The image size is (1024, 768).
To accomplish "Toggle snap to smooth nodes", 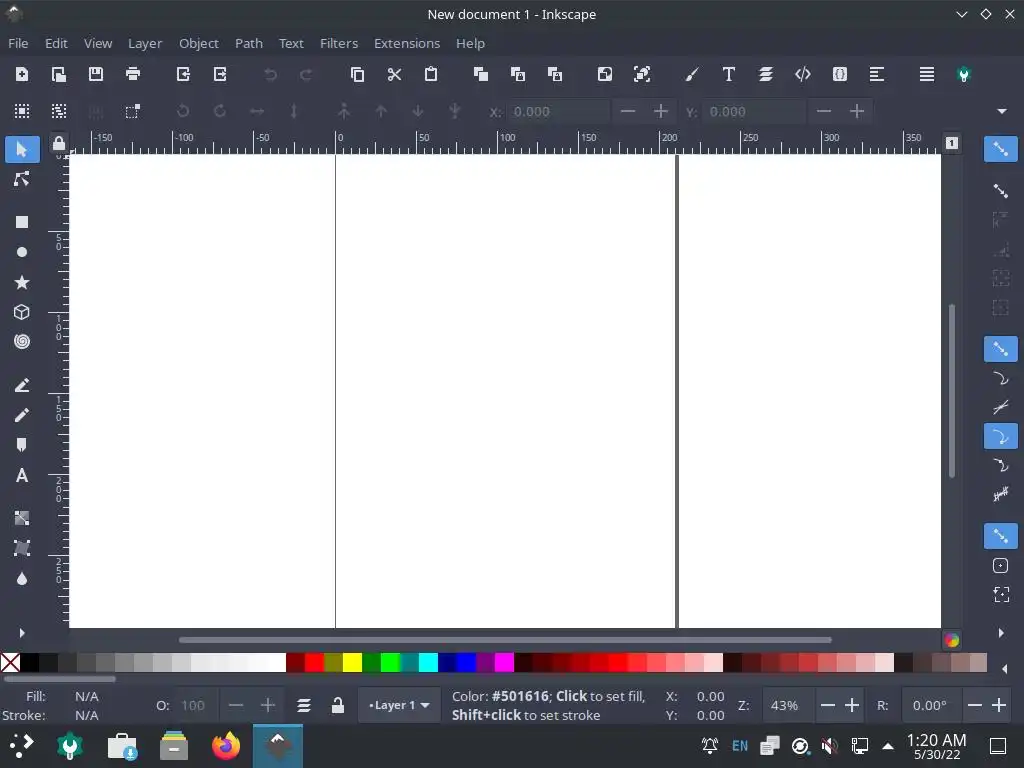I will (1000, 466).
